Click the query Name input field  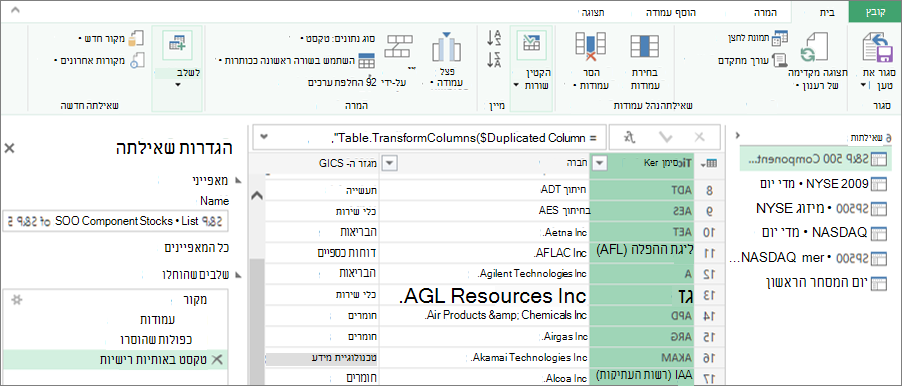(116, 220)
